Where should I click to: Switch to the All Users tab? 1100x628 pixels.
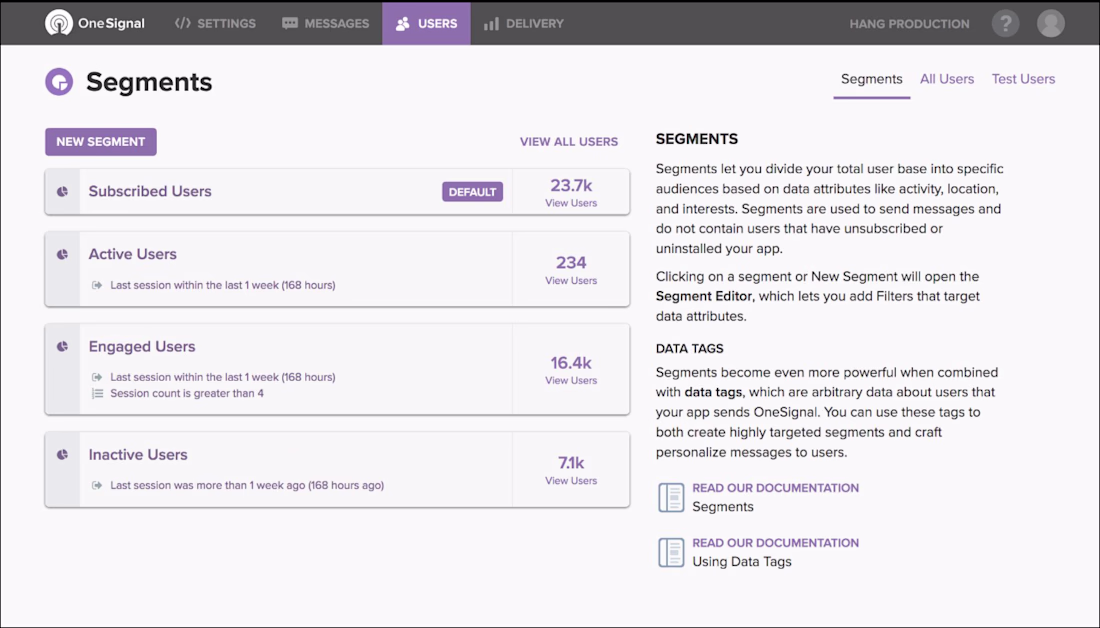(x=947, y=79)
